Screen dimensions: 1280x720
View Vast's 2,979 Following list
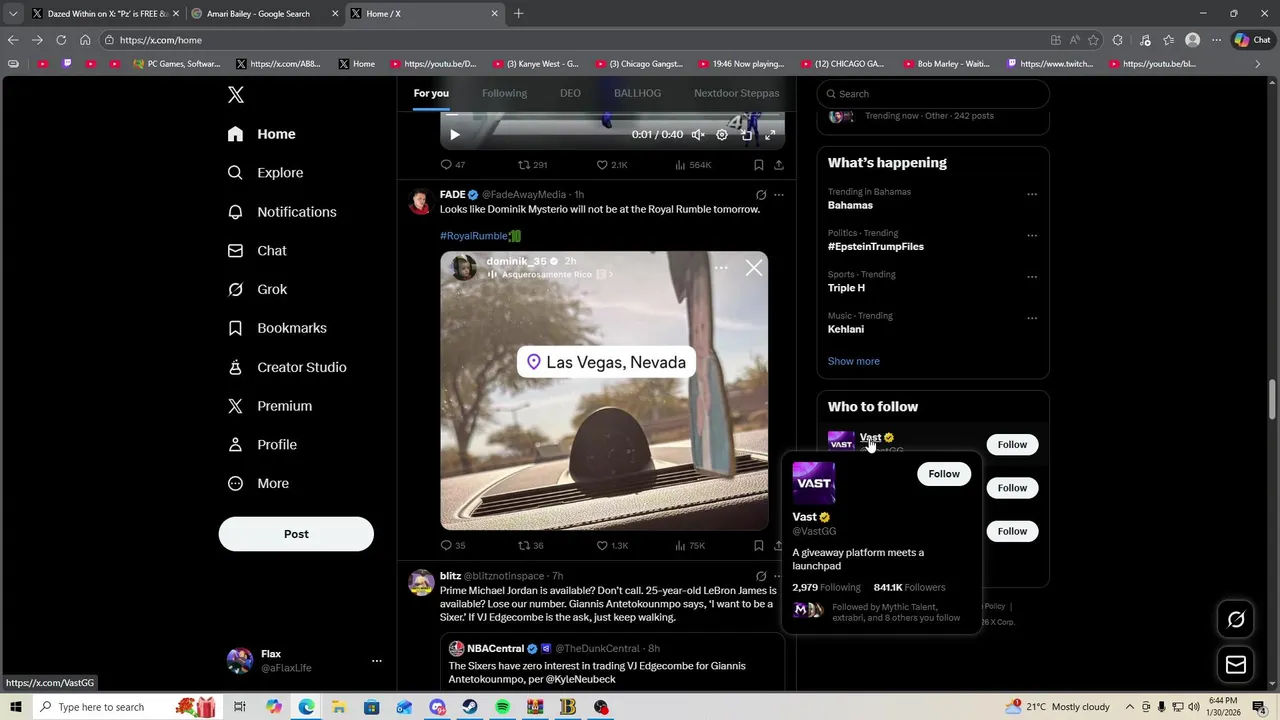click(826, 587)
